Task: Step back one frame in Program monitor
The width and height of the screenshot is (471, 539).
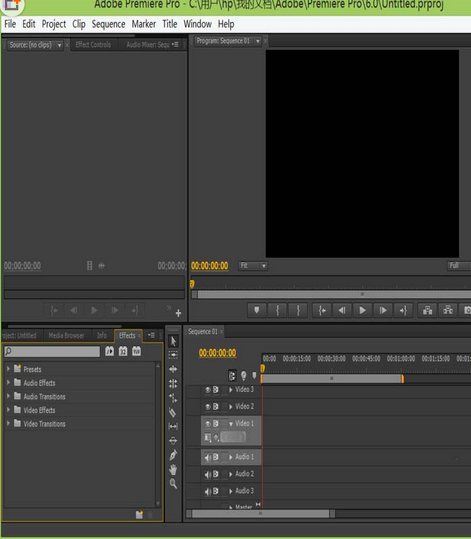Action: coord(342,310)
